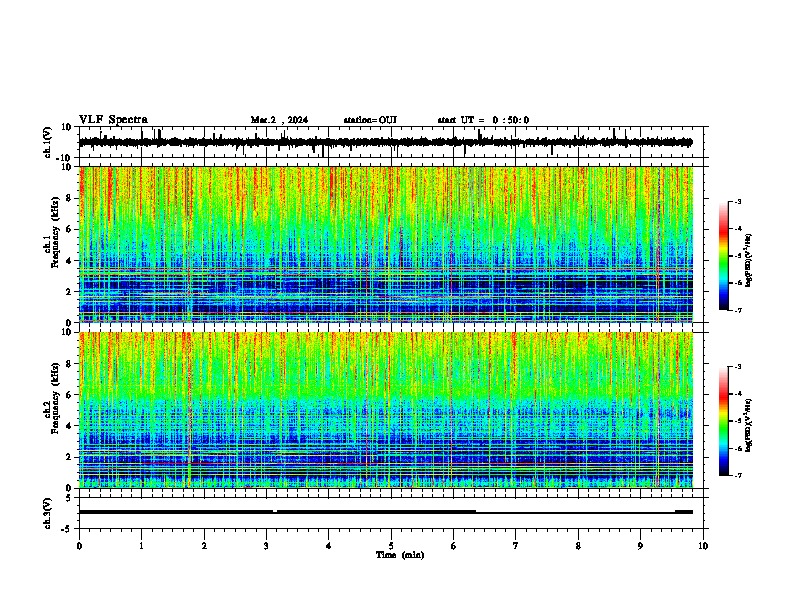The width and height of the screenshot is (792, 612).
Task: Click time axis tick label "6"
Action: pos(453,546)
